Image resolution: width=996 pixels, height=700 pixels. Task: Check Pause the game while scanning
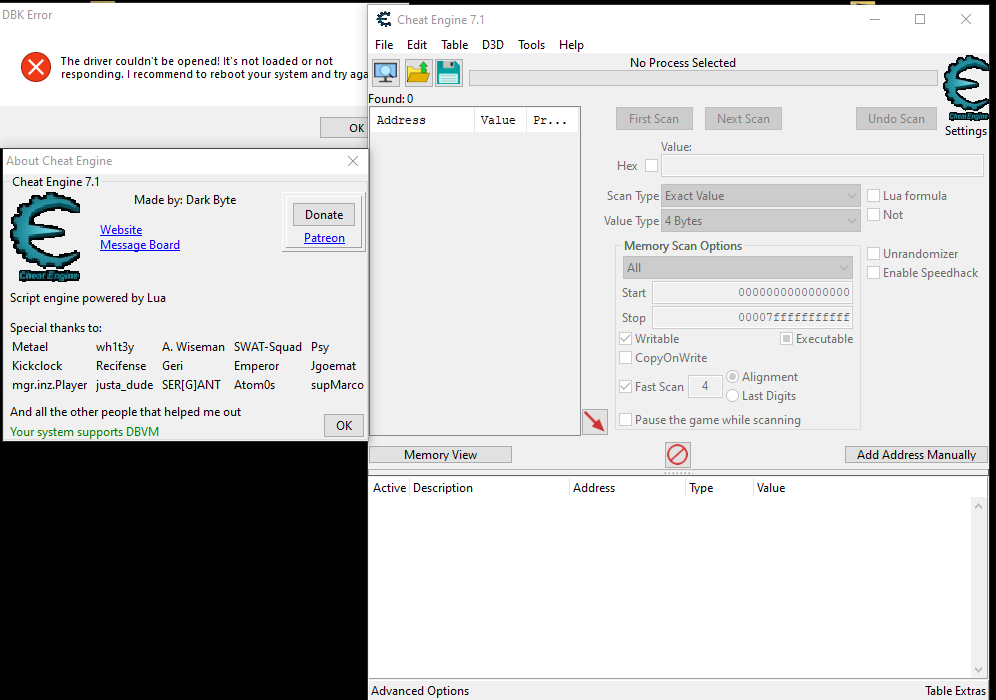625,420
